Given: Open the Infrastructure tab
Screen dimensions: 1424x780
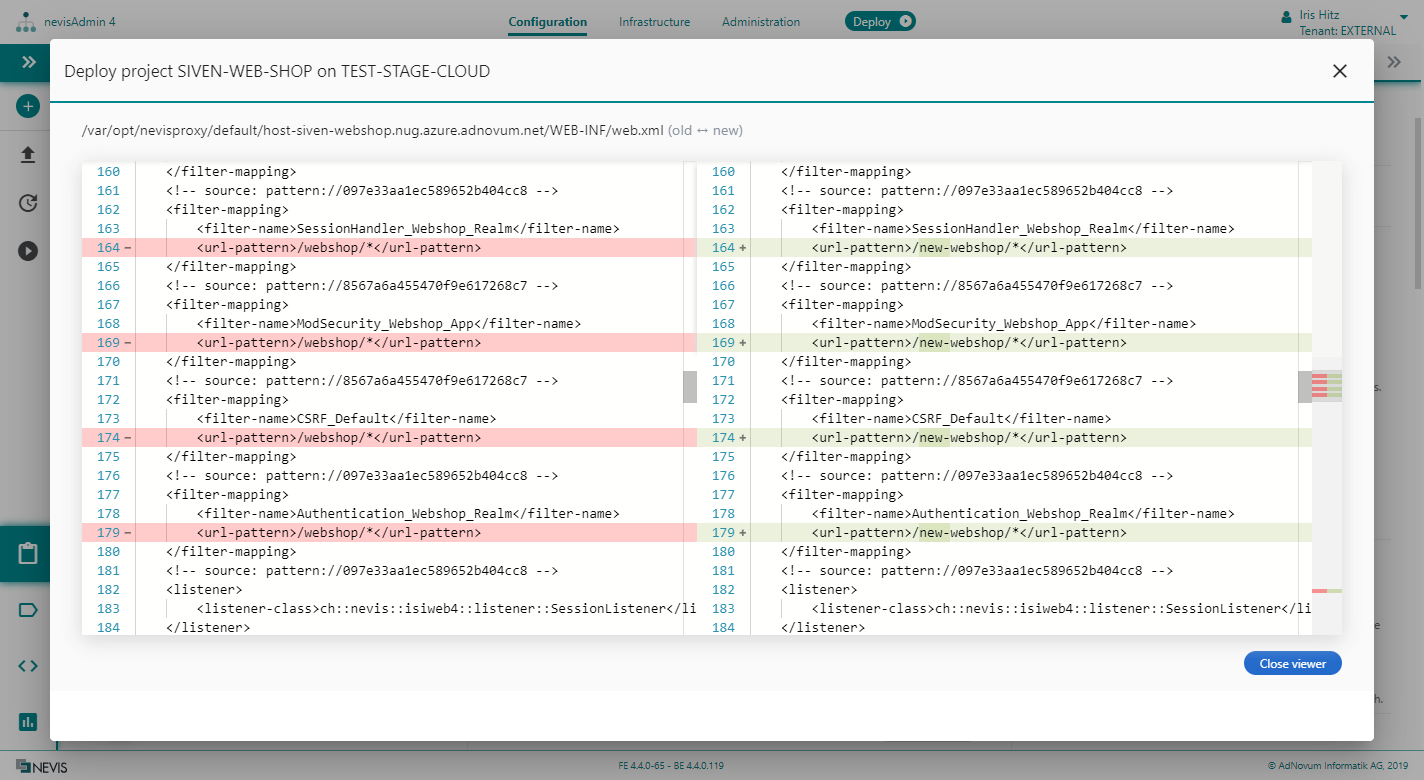Looking at the screenshot, I should (x=654, y=22).
